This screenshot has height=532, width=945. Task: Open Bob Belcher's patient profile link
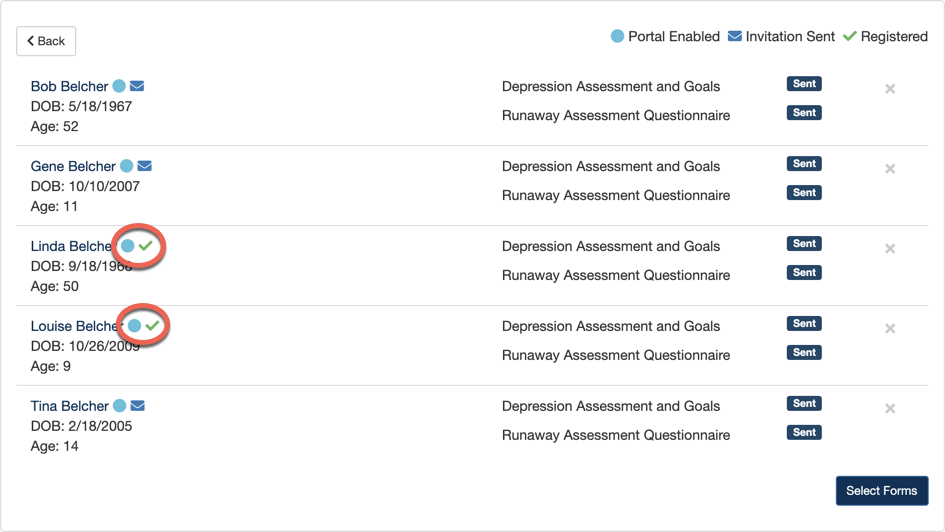pos(69,86)
